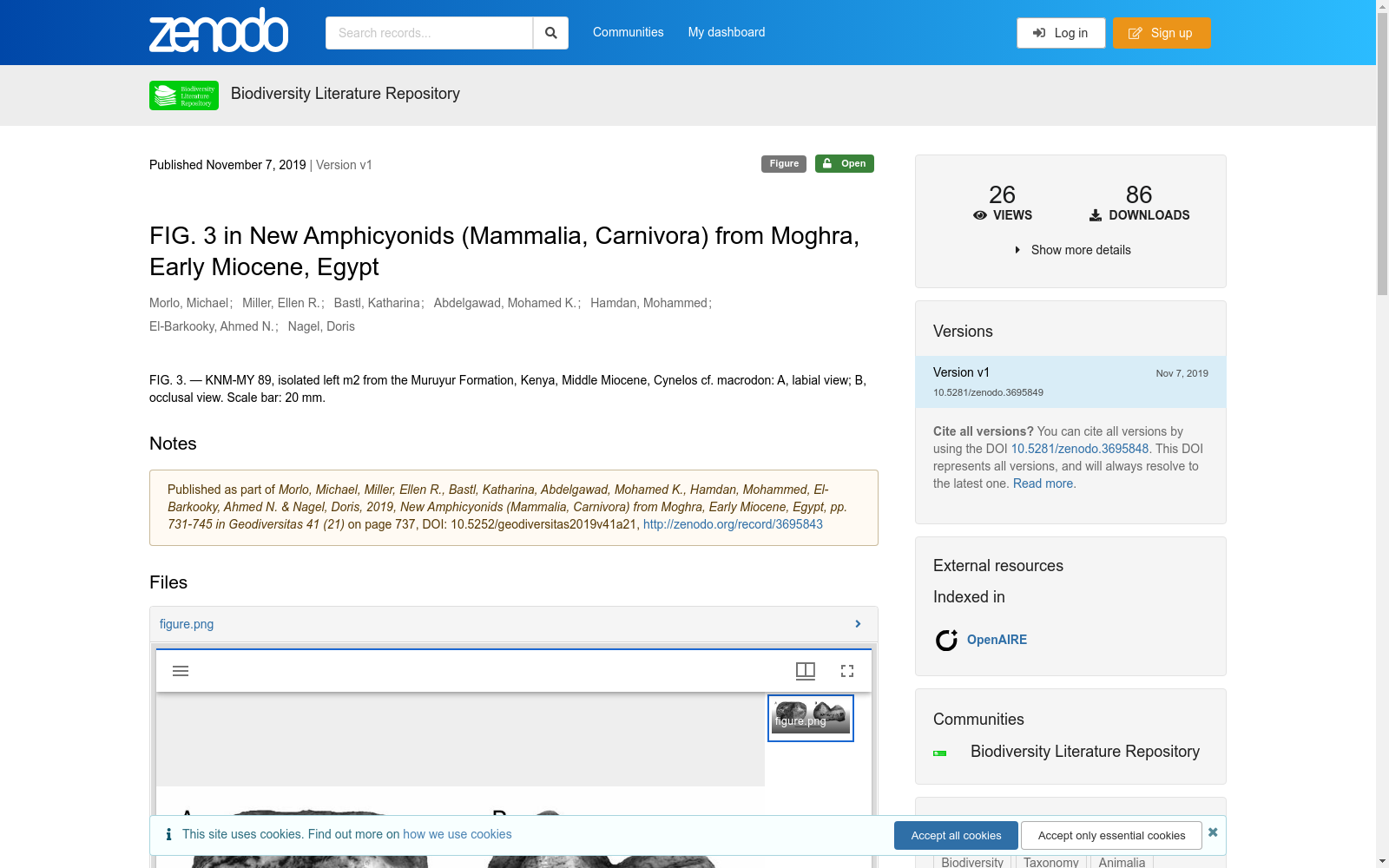1389x868 pixels.
Task: Click author Abdelgawad, Mohamed K.
Action: coord(505,303)
